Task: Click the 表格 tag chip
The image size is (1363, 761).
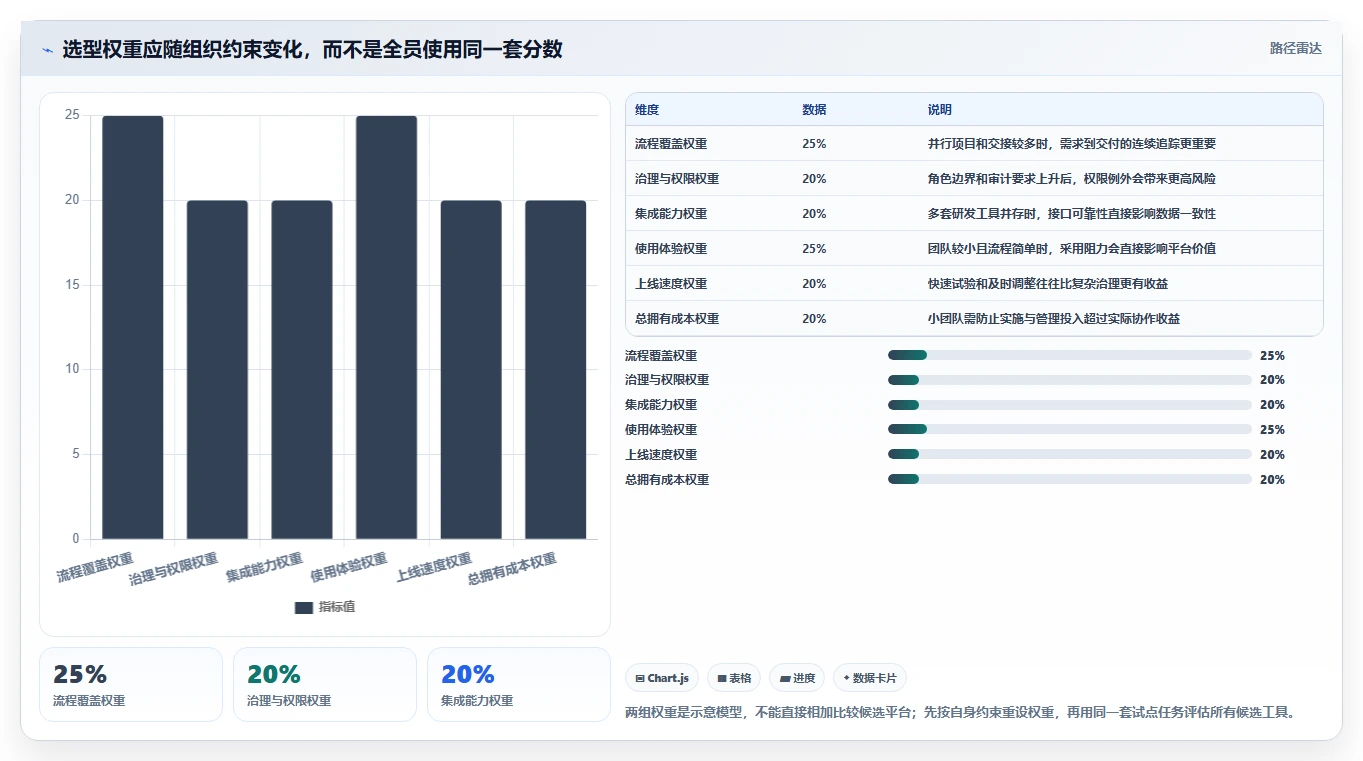Action: click(x=734, y=678)
